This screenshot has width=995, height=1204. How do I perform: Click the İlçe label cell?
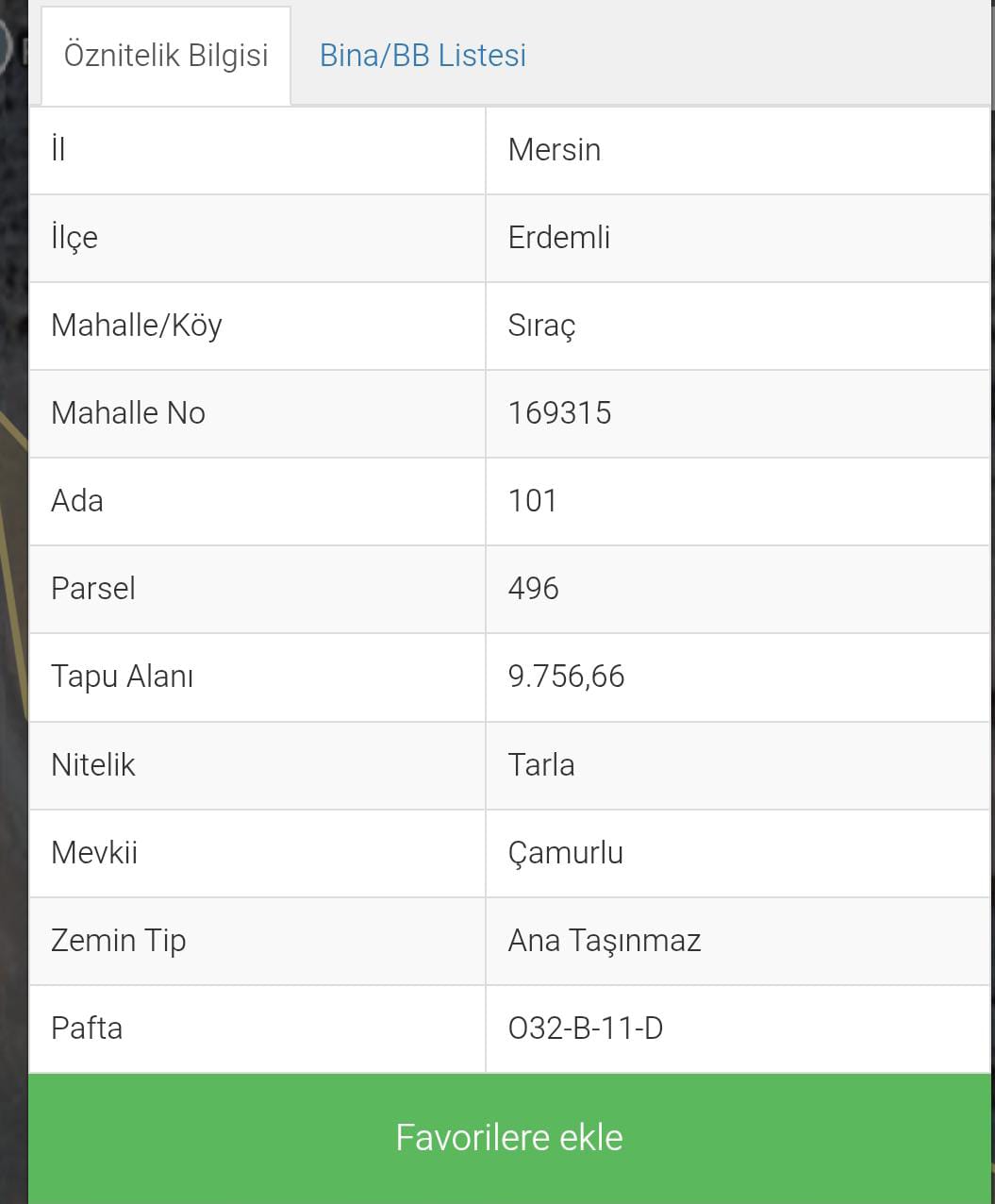(x=257, y=238)
